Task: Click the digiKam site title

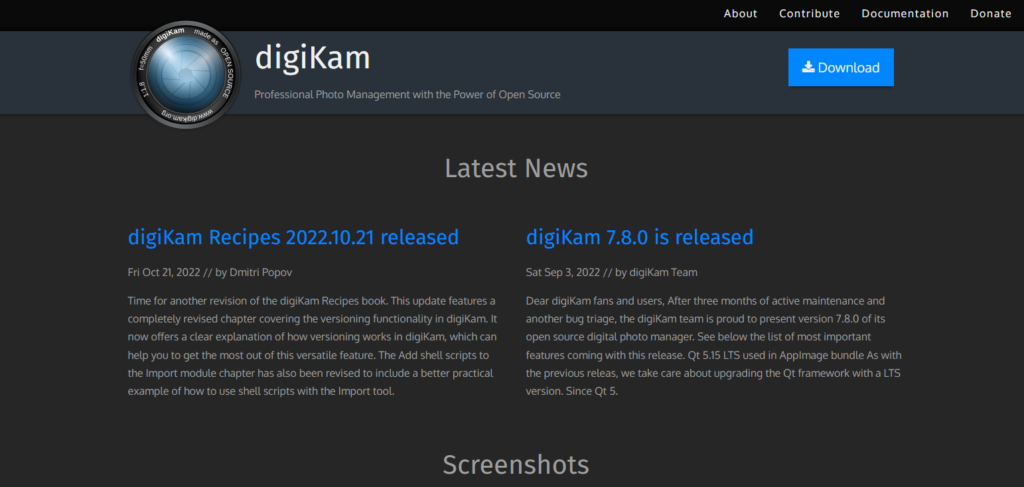Action: pos(312,58)
